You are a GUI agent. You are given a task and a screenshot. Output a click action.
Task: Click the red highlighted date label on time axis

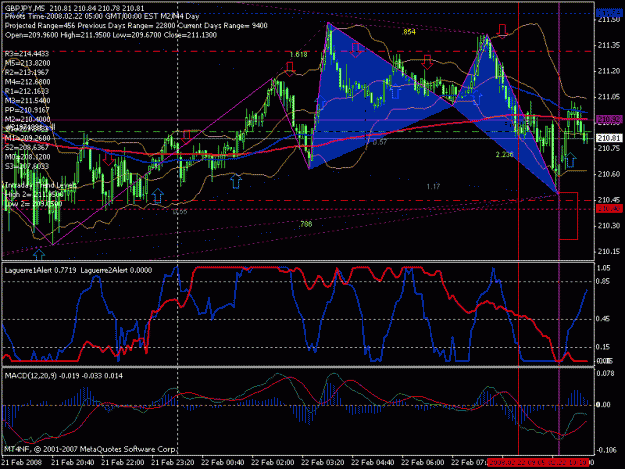click(539, 463)
